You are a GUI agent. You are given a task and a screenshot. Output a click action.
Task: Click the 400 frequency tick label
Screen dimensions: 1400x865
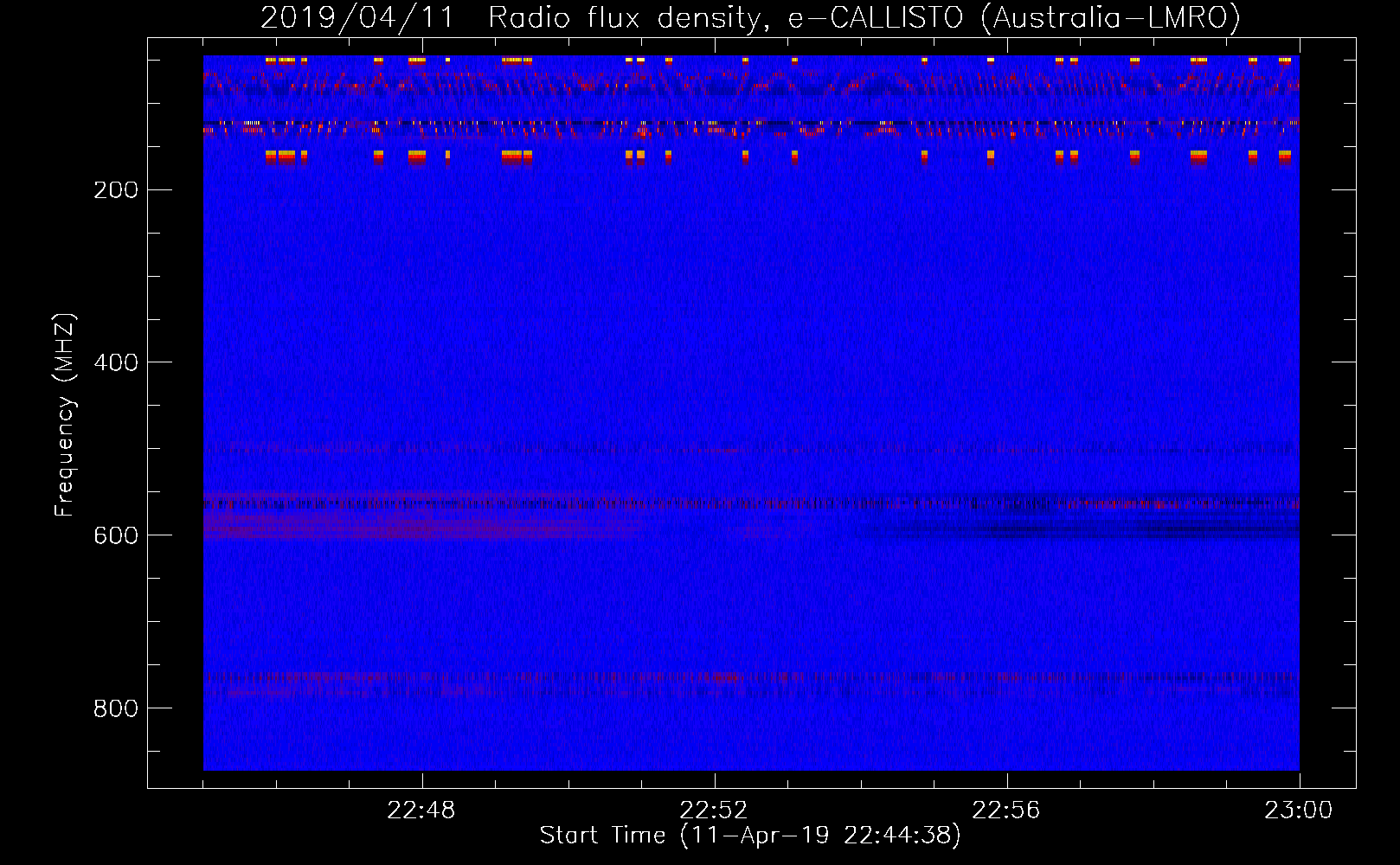[116, 362]
